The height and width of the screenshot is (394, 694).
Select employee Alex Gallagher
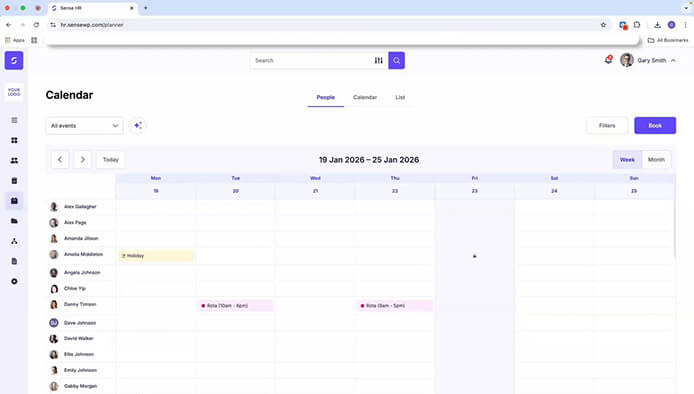coord(80,207)
